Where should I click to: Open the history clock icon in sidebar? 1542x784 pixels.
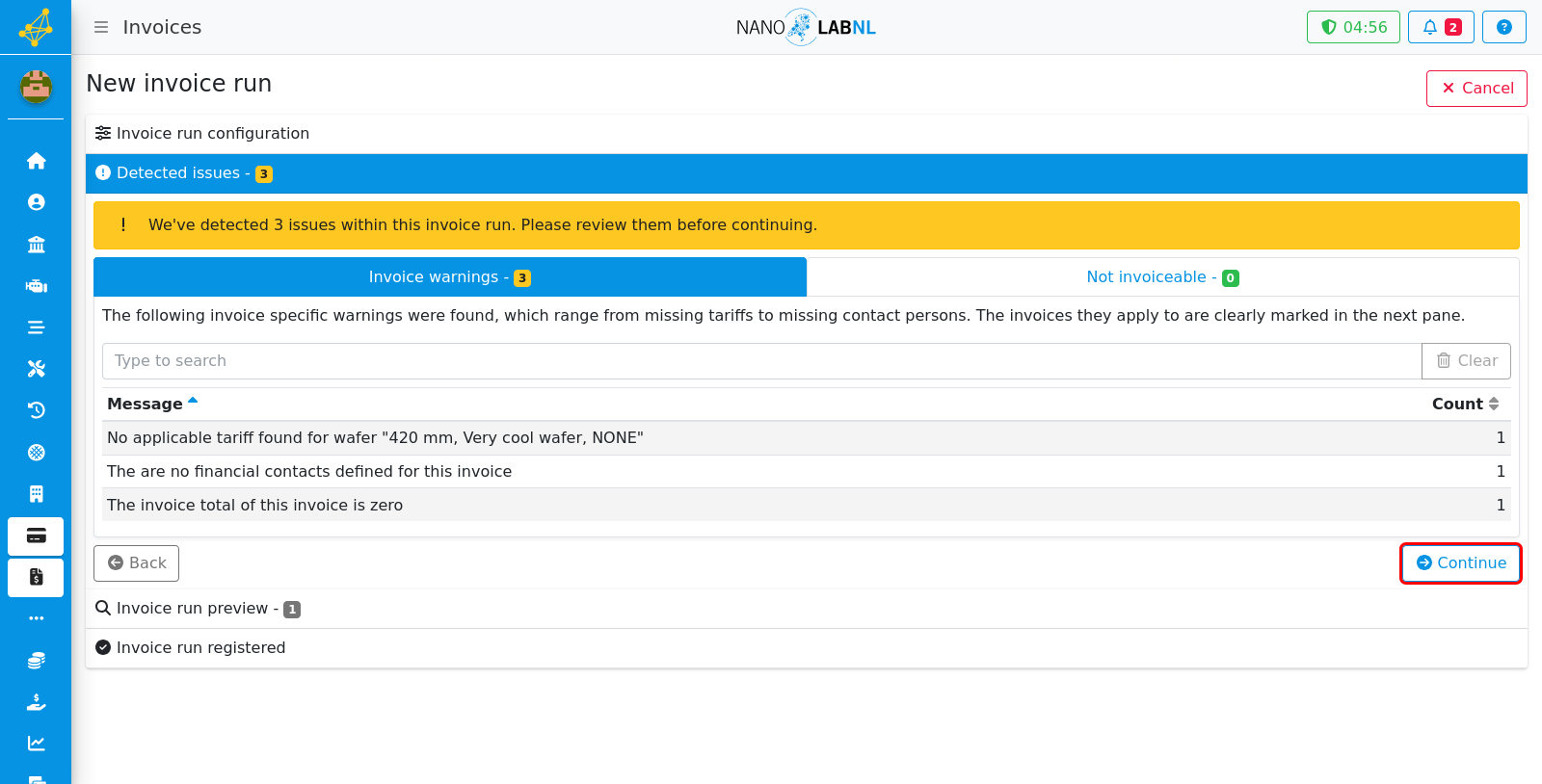[x=36, y=410]
